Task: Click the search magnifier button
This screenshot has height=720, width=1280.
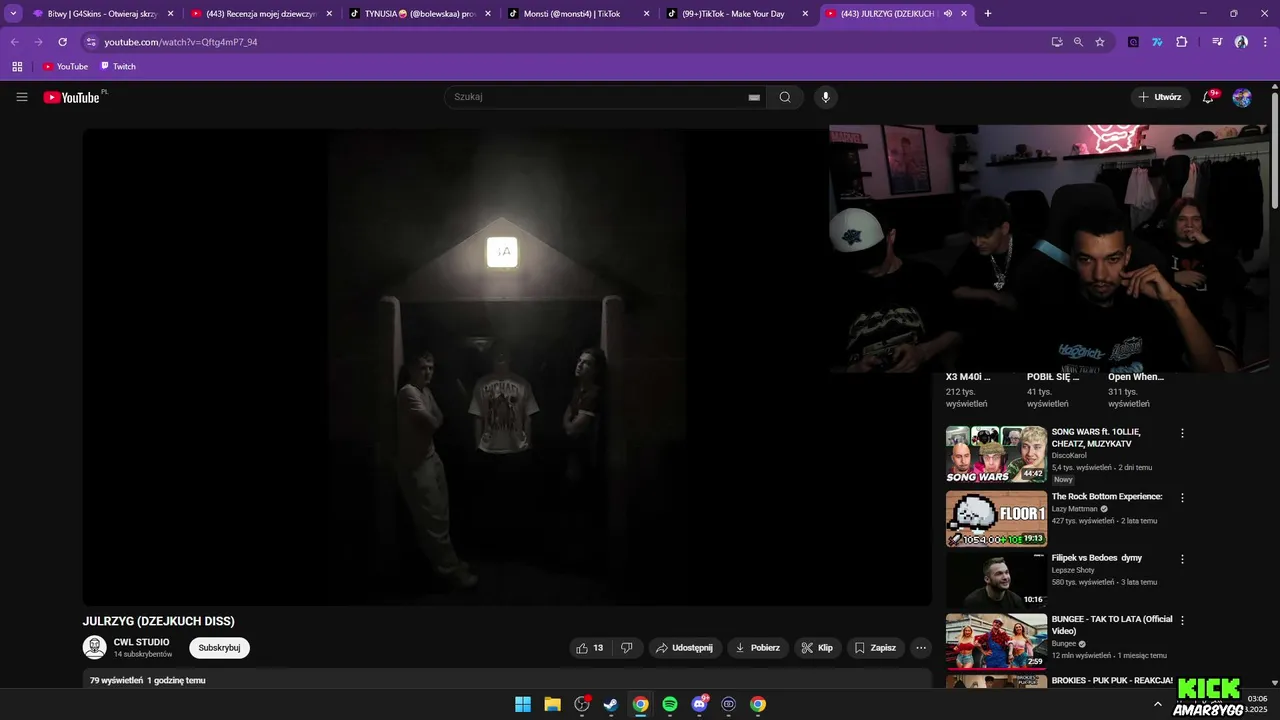Action: [785, 97]
